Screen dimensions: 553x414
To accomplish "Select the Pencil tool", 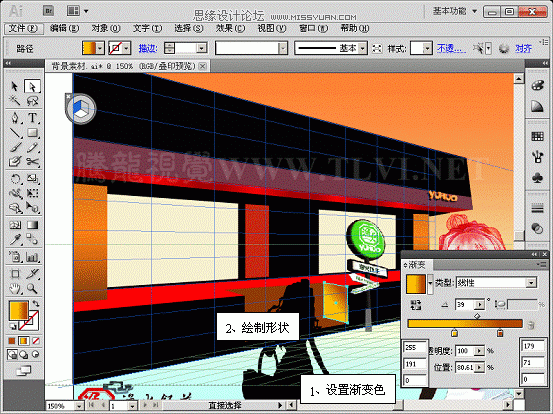I will coord(32,147).
